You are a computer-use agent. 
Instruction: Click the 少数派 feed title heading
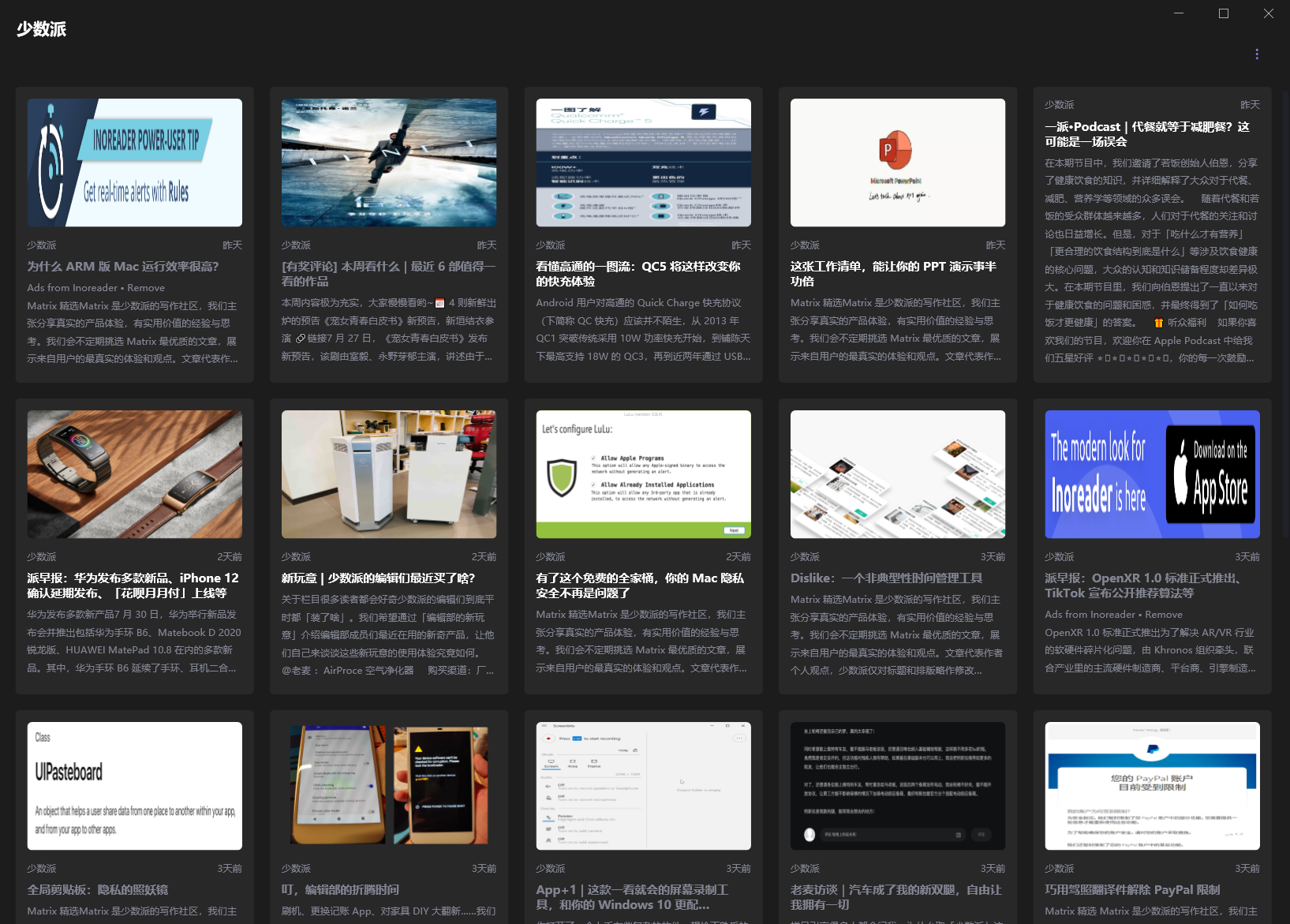(42, 29)
